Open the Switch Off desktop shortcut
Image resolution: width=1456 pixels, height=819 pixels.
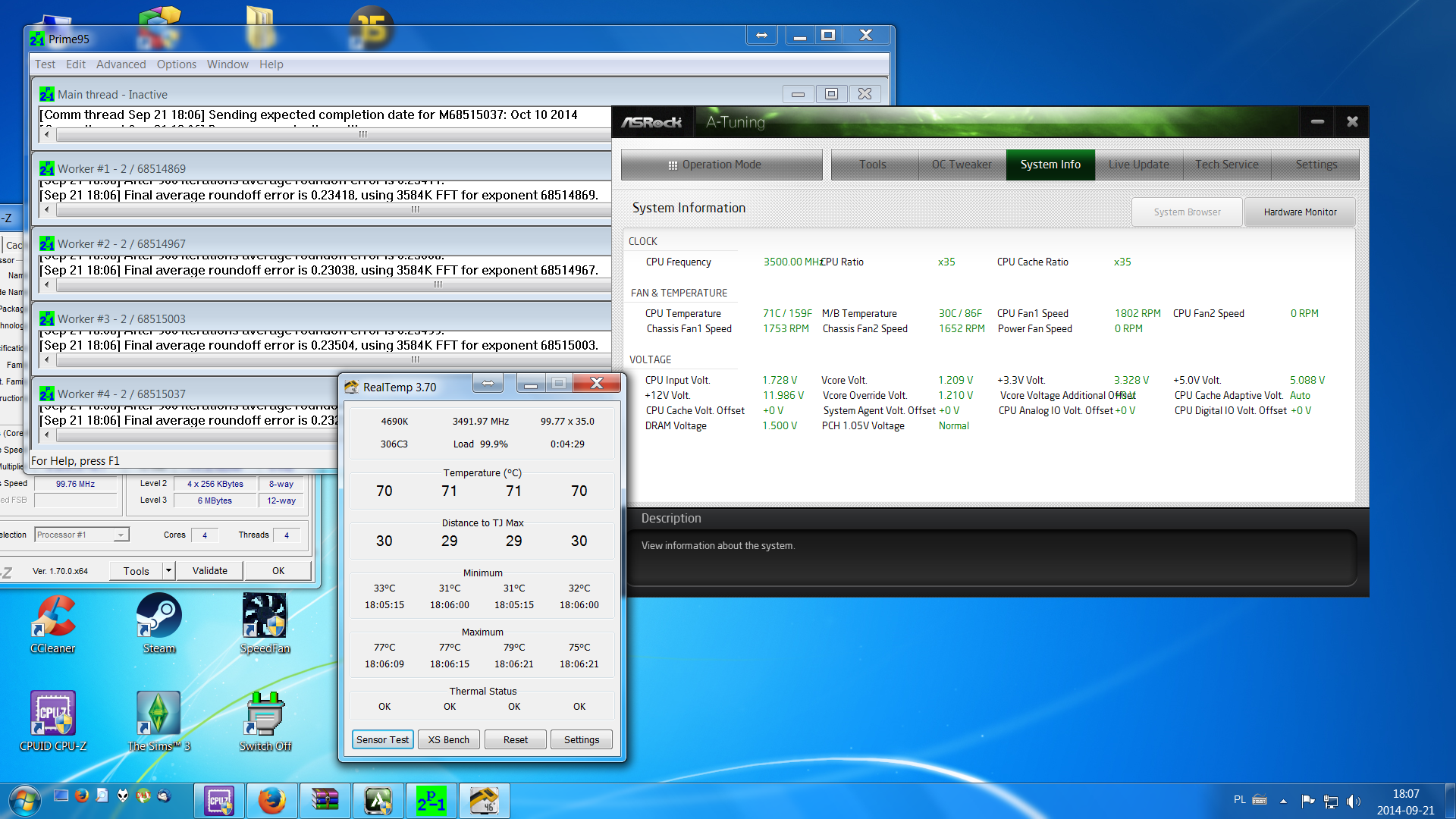click(x=265, y=714)
